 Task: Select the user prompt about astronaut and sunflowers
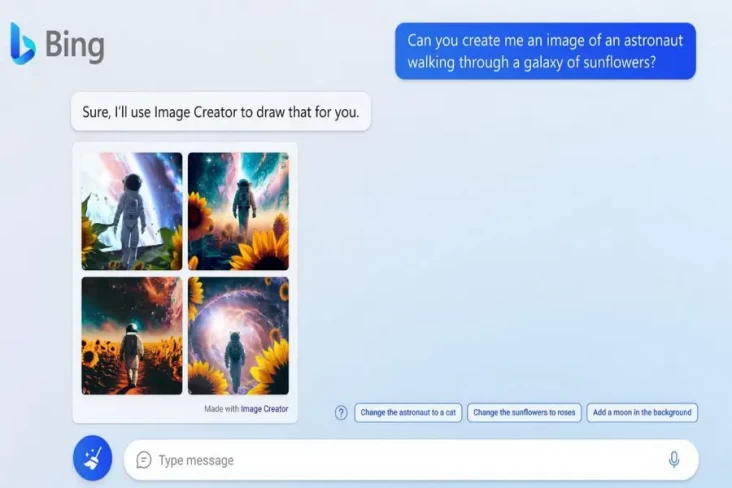point(545,51)
